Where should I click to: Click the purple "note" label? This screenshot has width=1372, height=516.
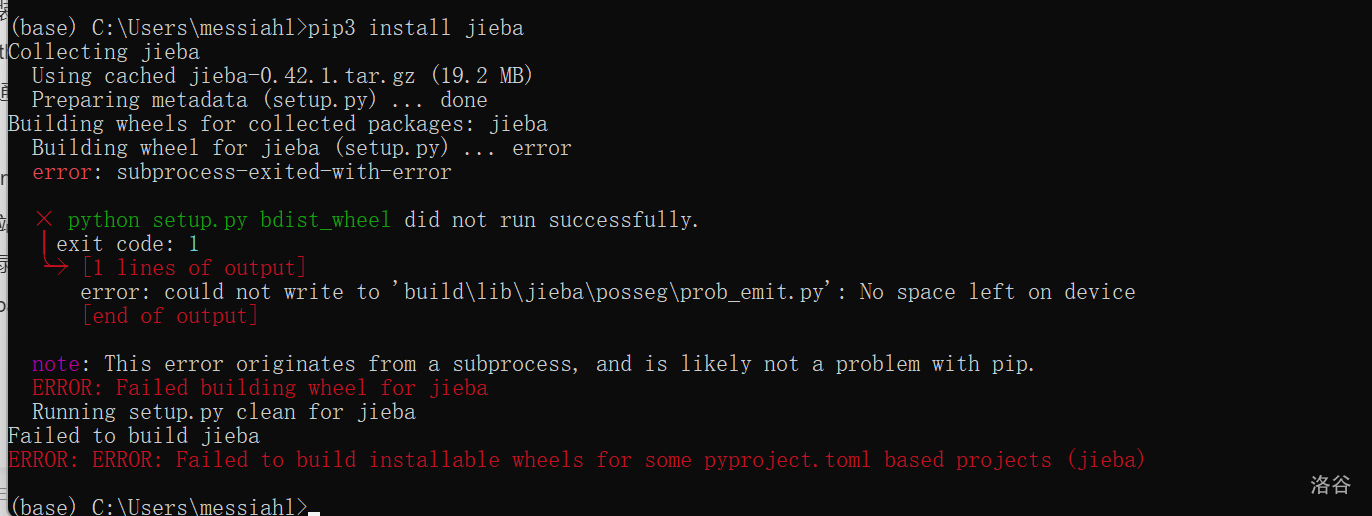pos(56,364)
